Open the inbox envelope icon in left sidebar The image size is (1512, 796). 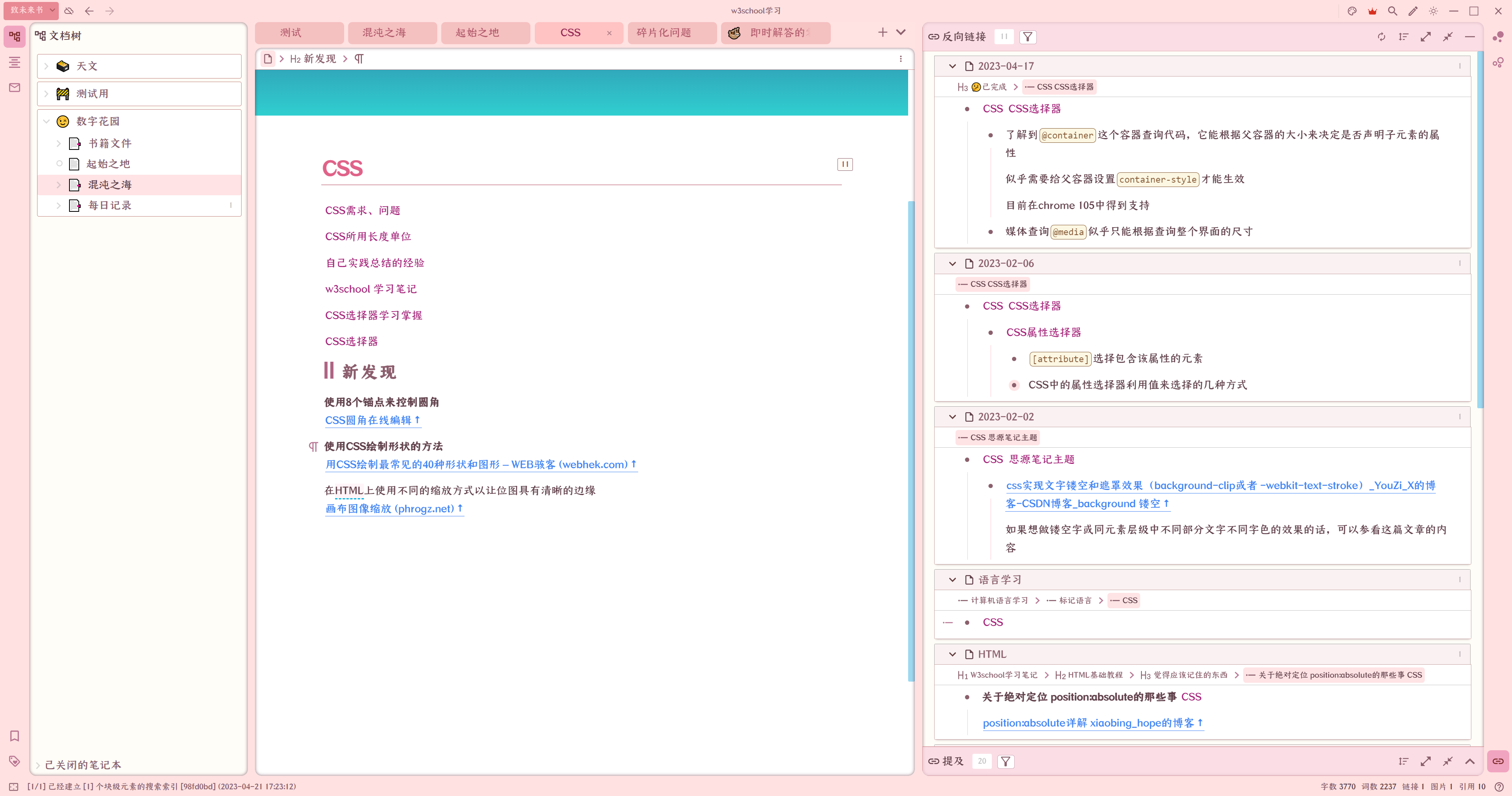(x=15, y=88)
